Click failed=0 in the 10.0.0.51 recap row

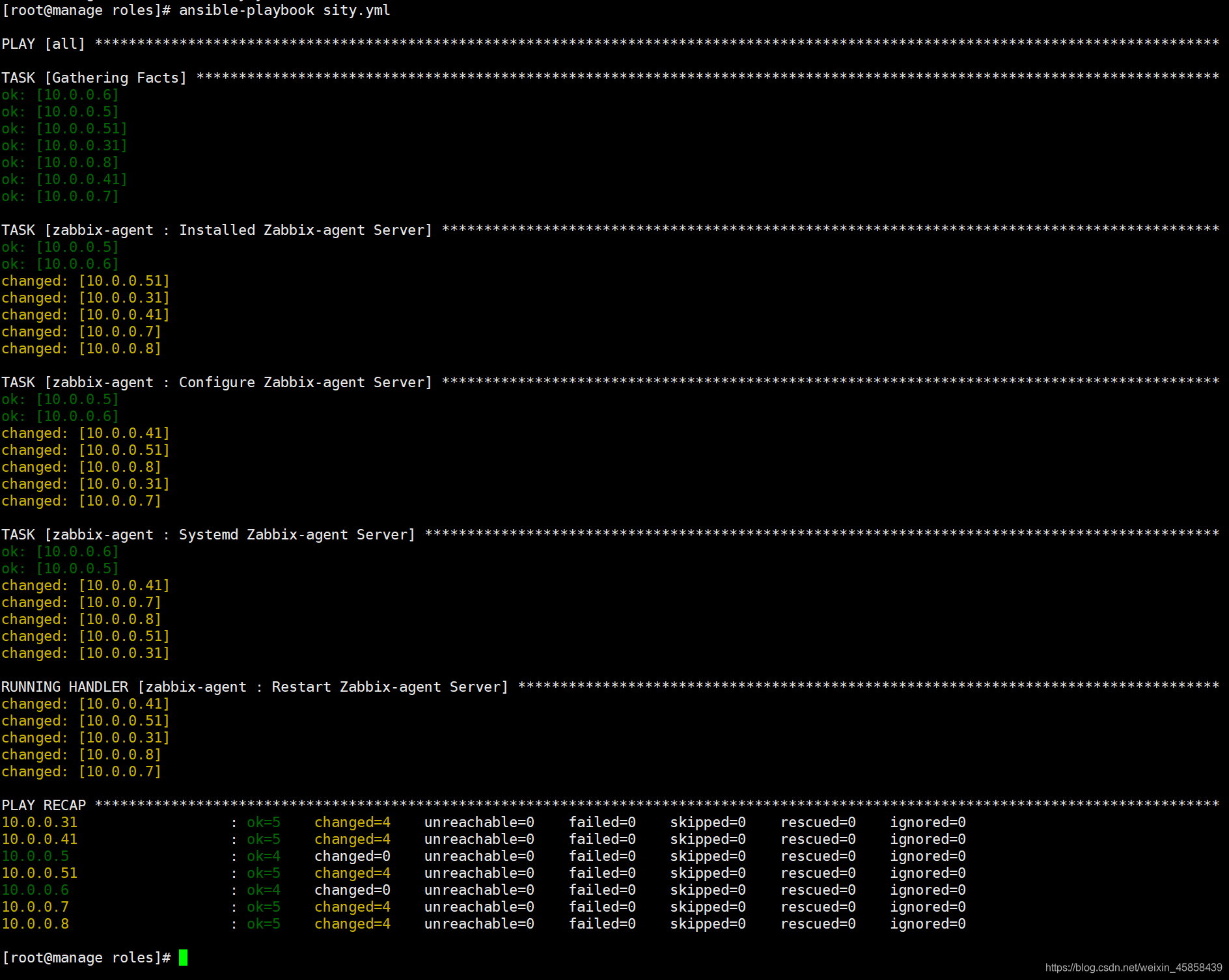[603, 873]
